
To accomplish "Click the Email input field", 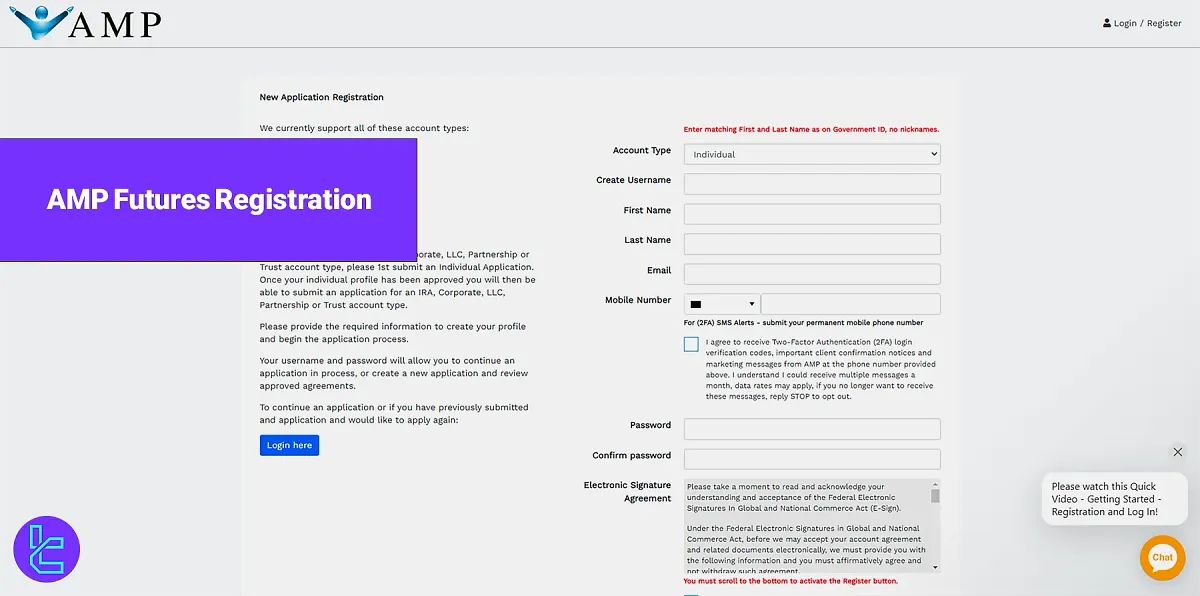I will click(811, 273).
